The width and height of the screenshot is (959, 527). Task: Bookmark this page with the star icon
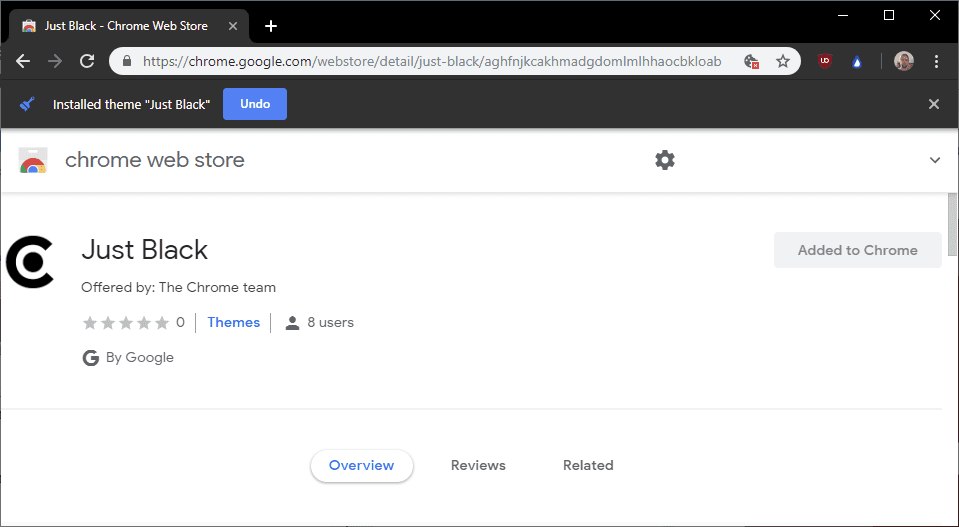coord(783,61)
